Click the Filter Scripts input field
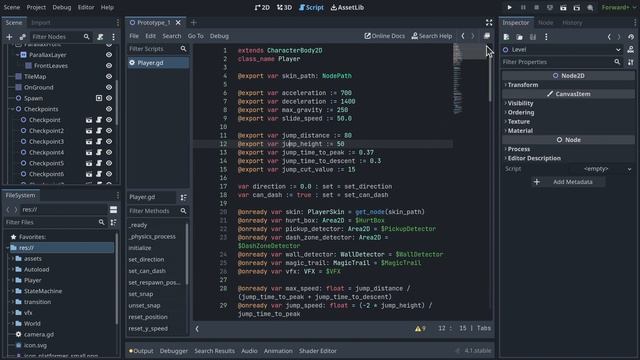 click(158, 49)
